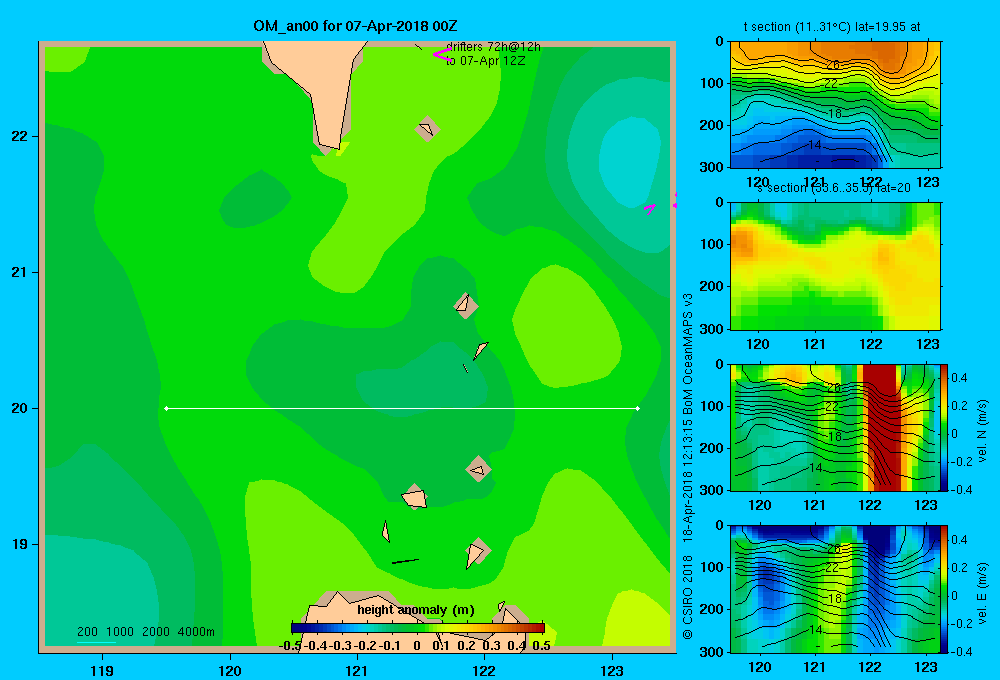Click the latitude '20' axis label on the main map

click(x=20, y=408)
